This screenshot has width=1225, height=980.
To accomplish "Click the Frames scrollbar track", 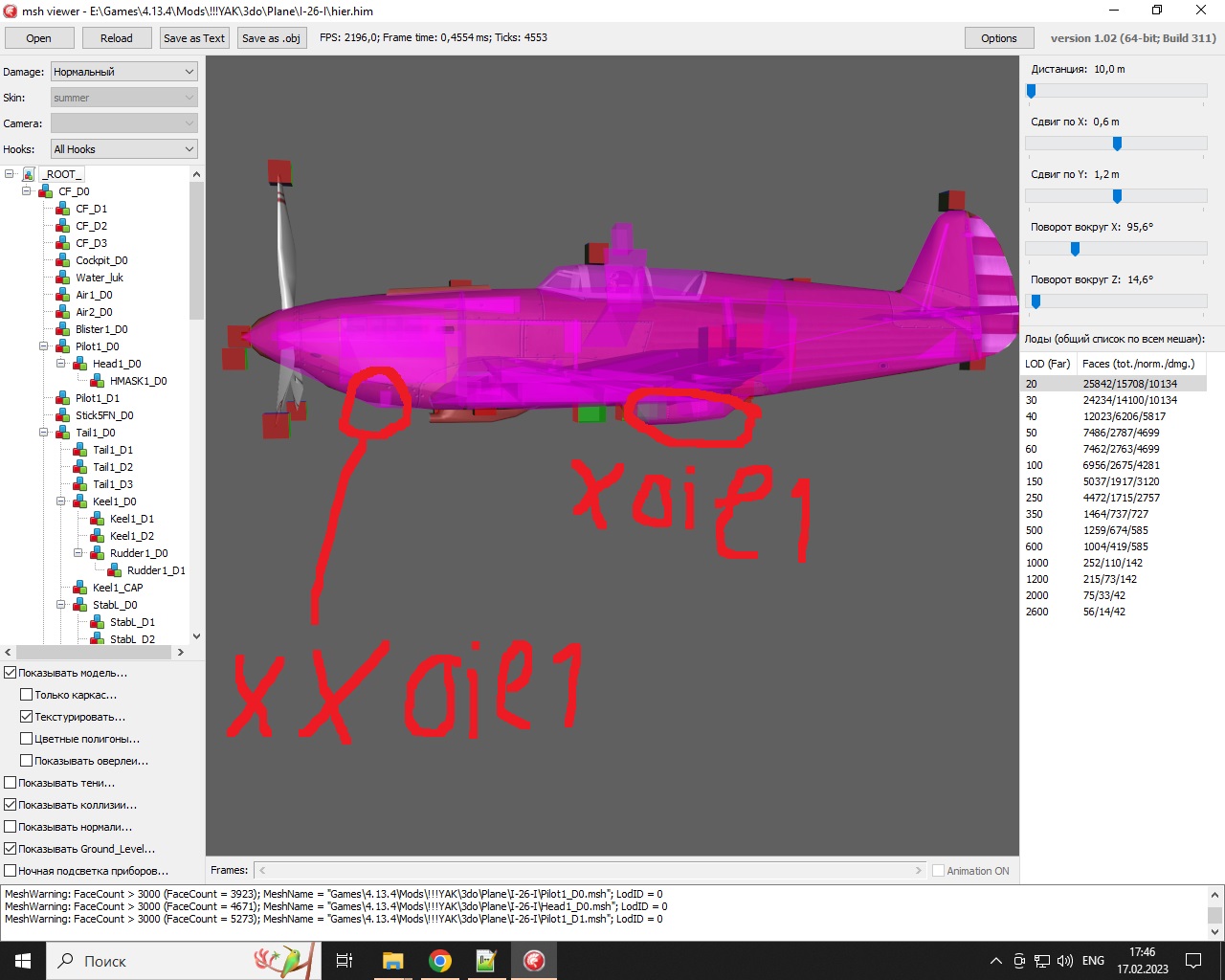I will click(x=589, y=871).
